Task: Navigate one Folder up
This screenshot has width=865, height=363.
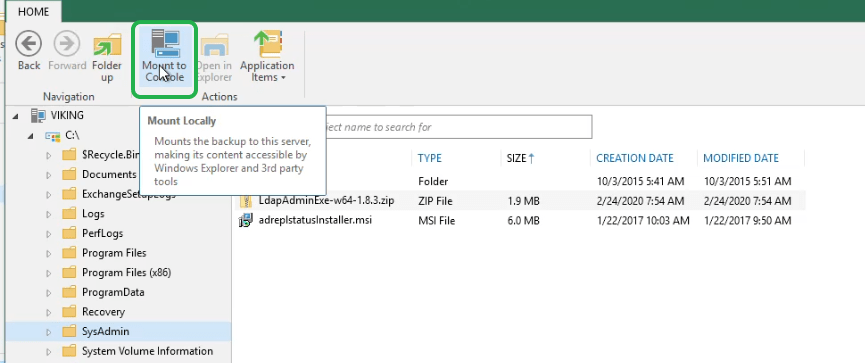Action: coord(106,57)
